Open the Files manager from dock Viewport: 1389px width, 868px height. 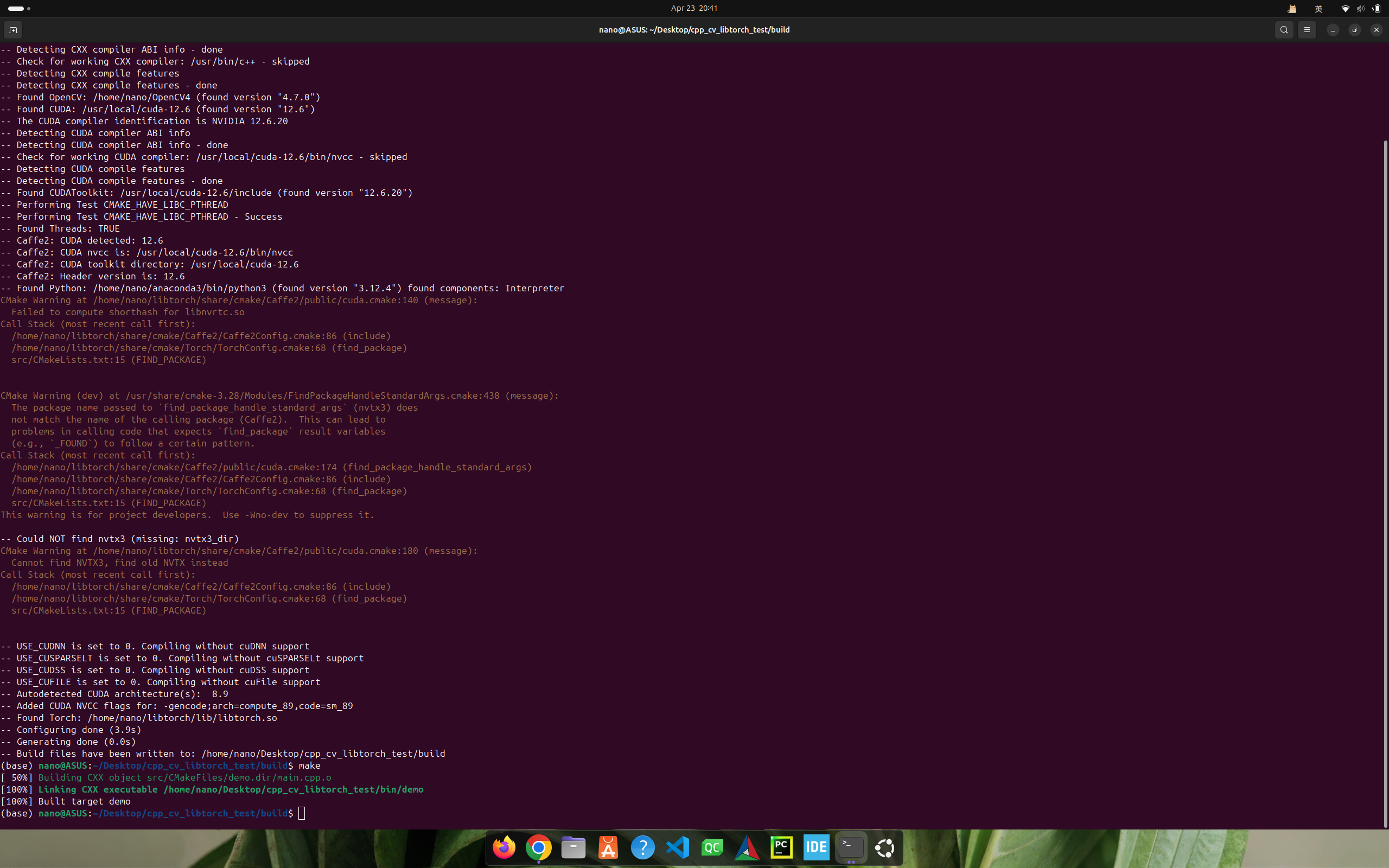(574, 847)
